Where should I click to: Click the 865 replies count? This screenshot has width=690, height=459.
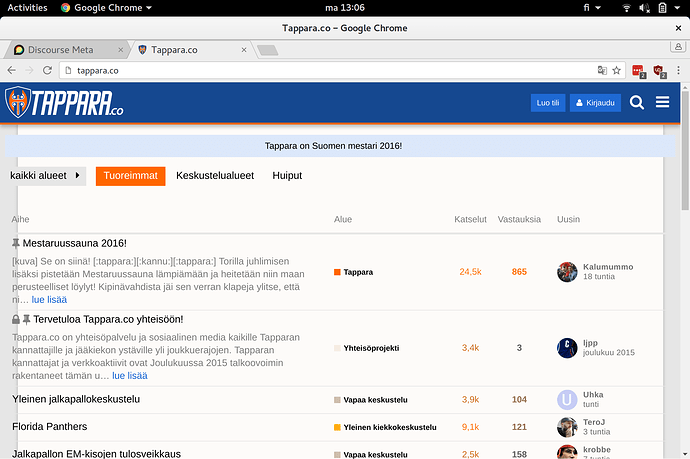[x=519, y=272]
